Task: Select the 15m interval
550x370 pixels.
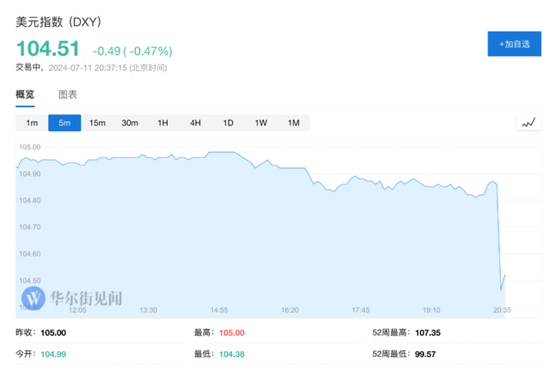Action: tap(97, 123)
